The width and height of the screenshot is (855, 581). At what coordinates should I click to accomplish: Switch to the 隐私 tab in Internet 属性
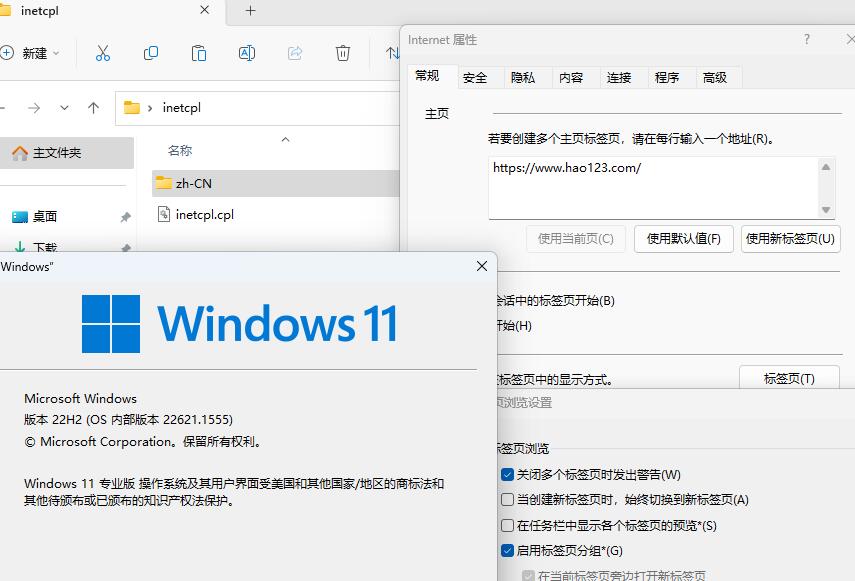[x=523, y=78]
